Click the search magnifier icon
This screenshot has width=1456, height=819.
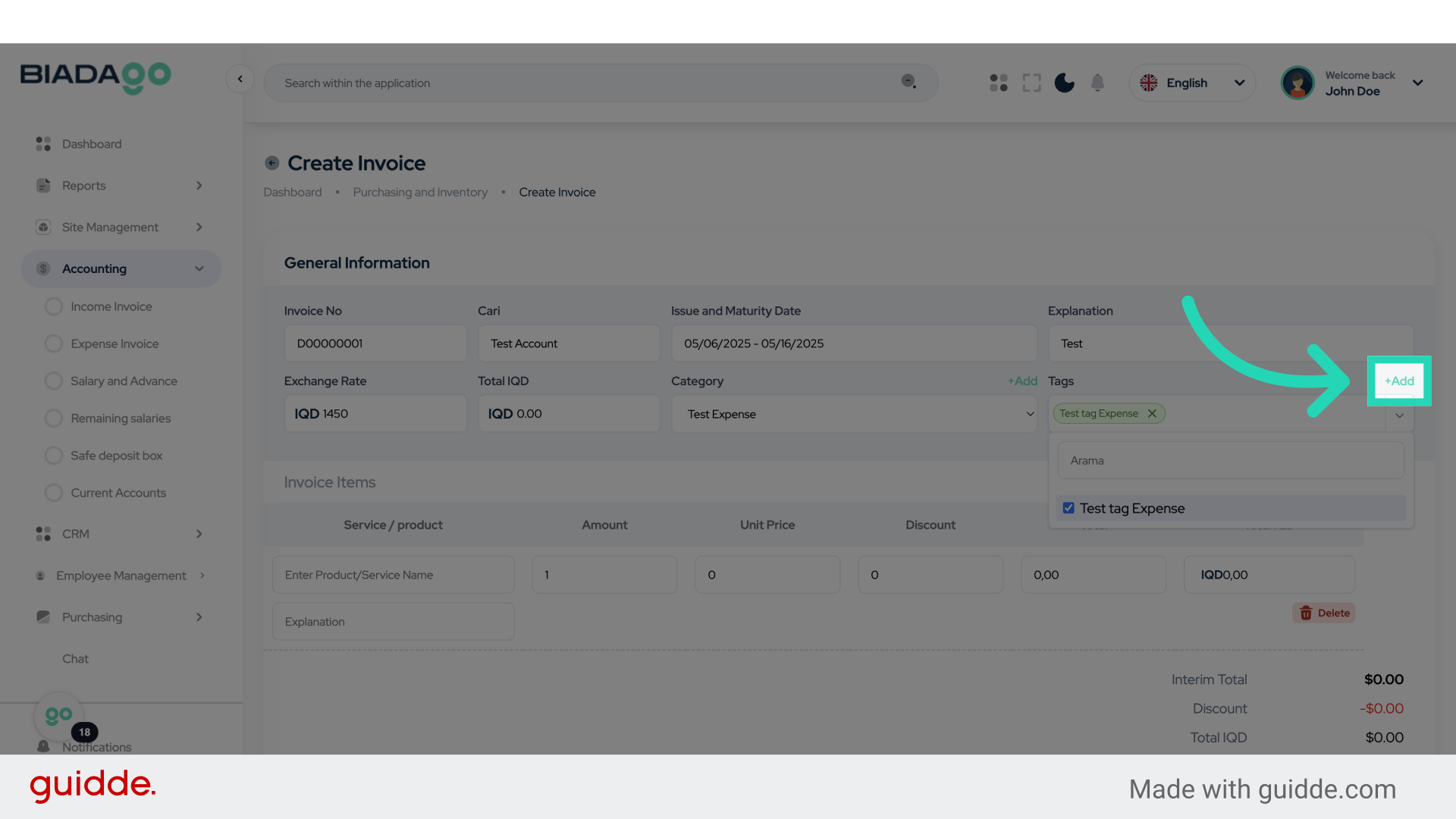click(908, 82)
